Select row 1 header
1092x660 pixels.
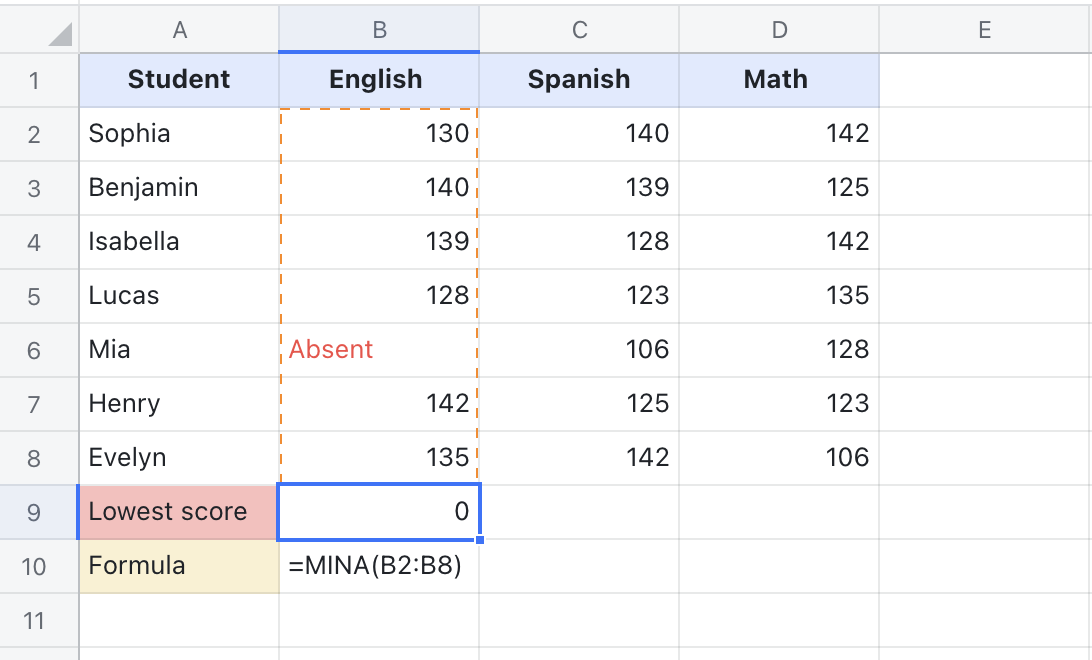tap(35, 80)
